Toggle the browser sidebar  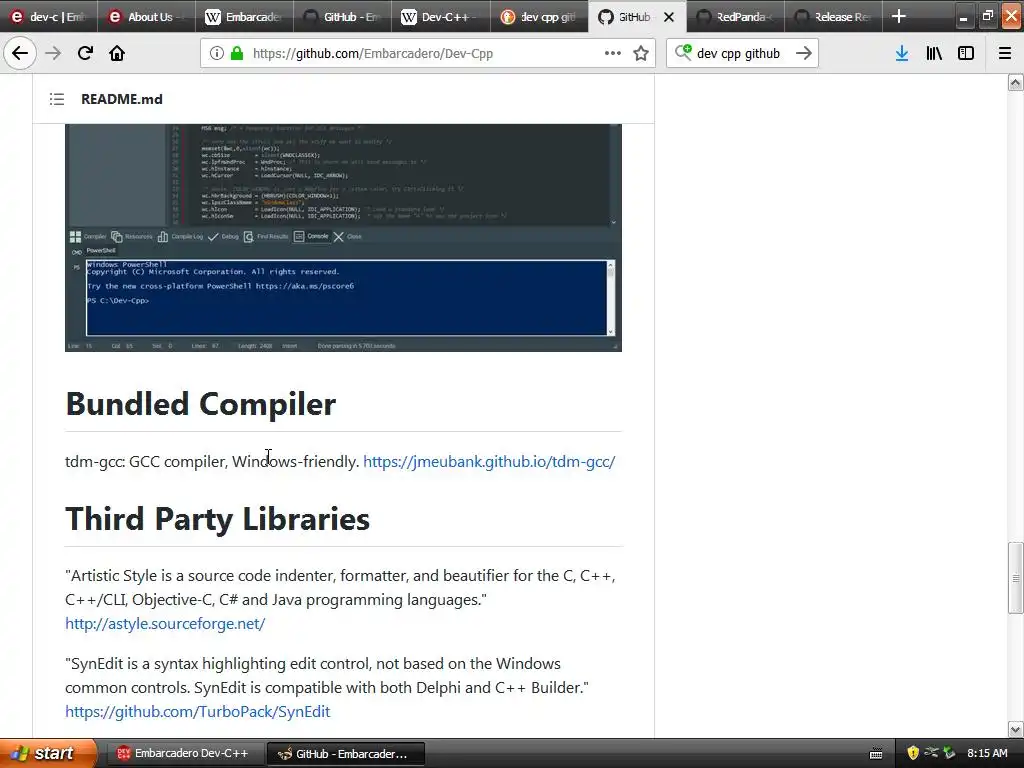966,54
